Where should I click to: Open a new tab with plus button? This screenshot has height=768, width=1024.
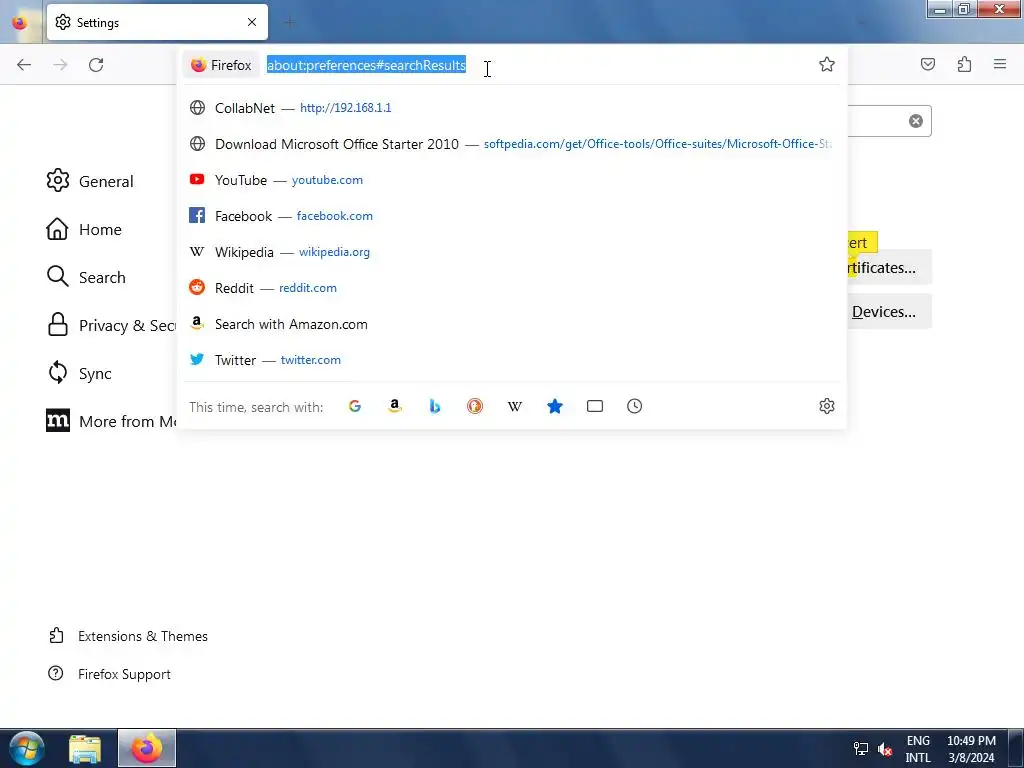pos(289,23)
